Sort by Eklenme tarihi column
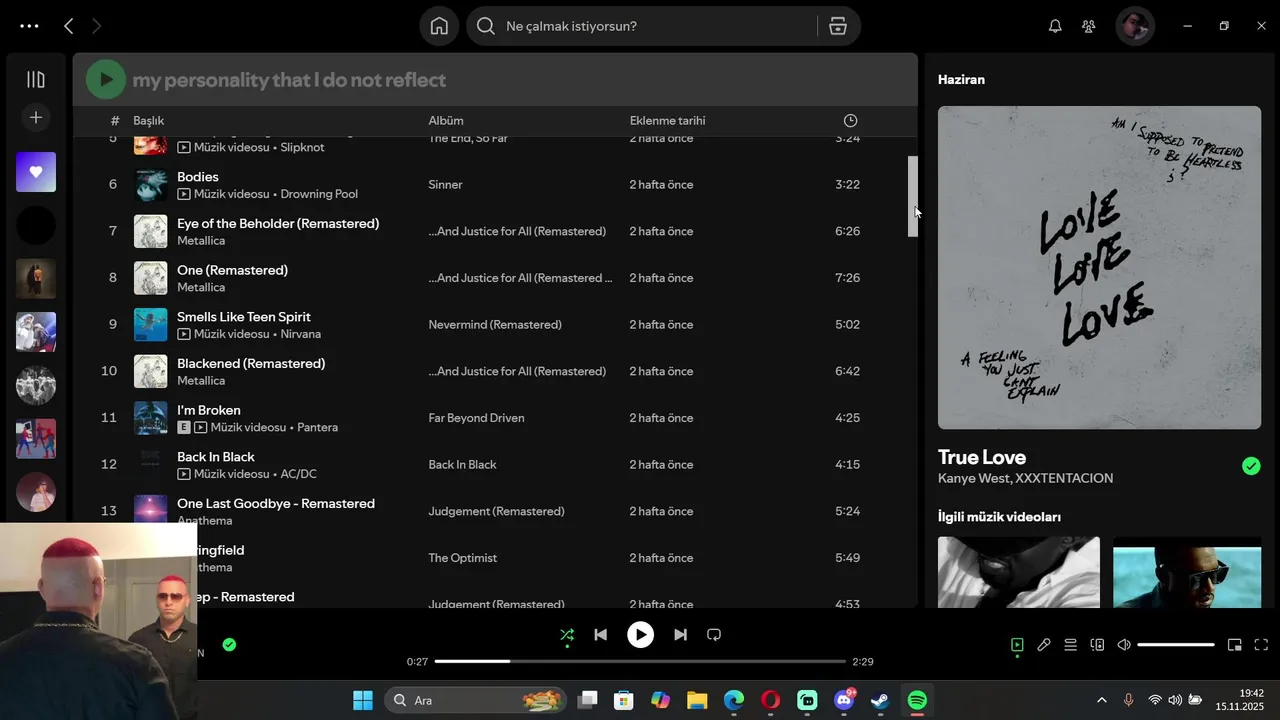1280x720 pixels. pos(667,121)
